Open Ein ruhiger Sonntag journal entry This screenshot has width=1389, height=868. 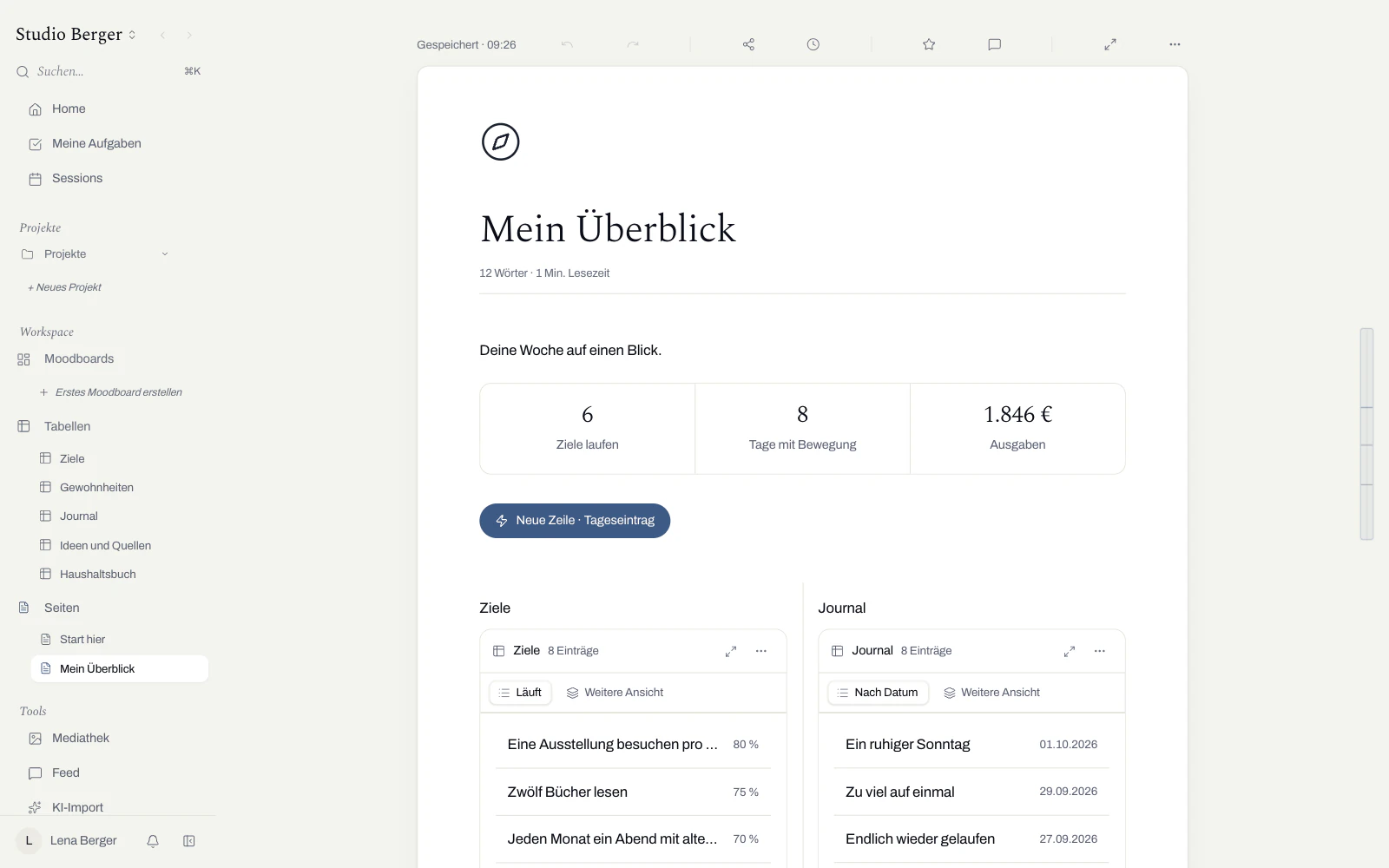[971, 745]
